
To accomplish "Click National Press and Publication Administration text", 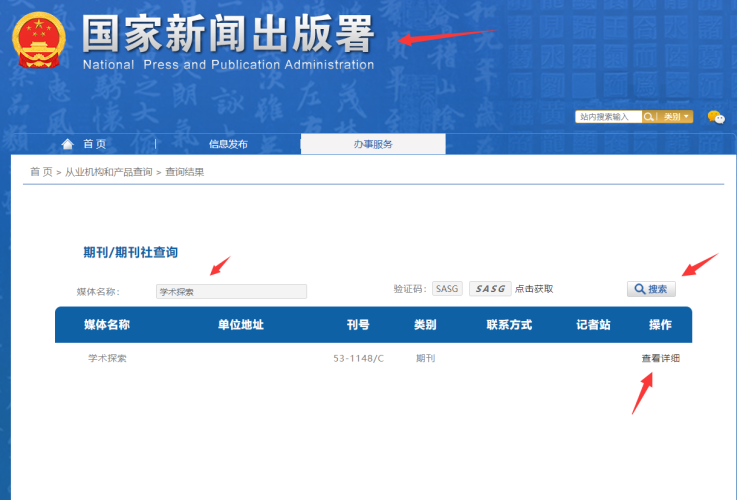I will (x=228, y=64).
